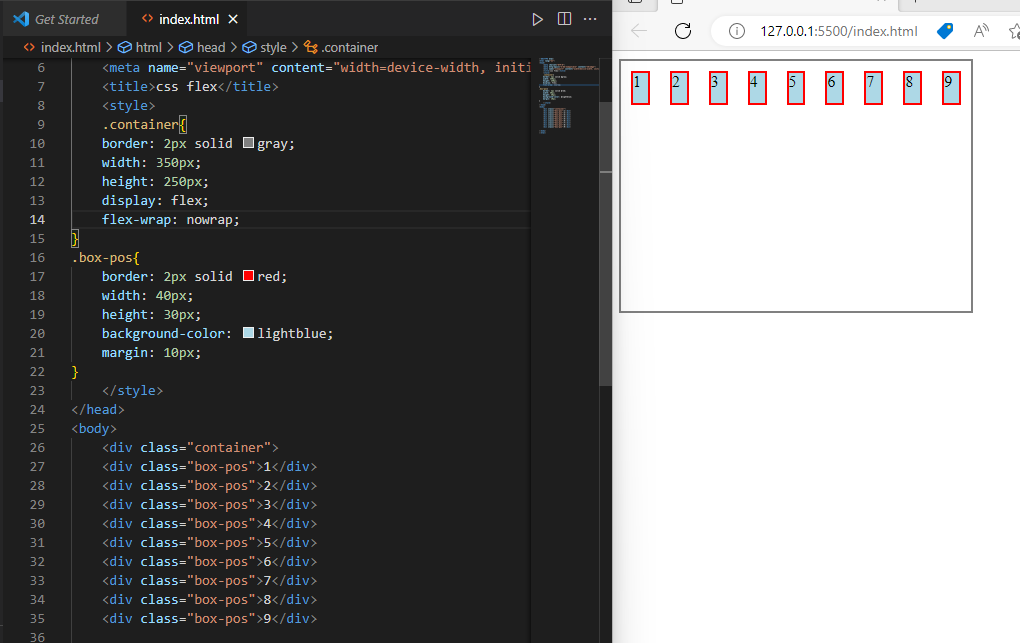
Task: Click the div class="container" line
Action: pos(190,447)
